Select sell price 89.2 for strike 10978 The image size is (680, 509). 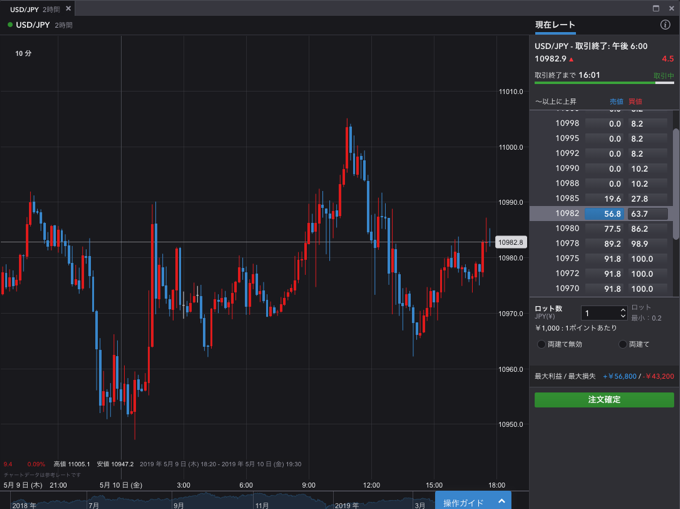604,244
